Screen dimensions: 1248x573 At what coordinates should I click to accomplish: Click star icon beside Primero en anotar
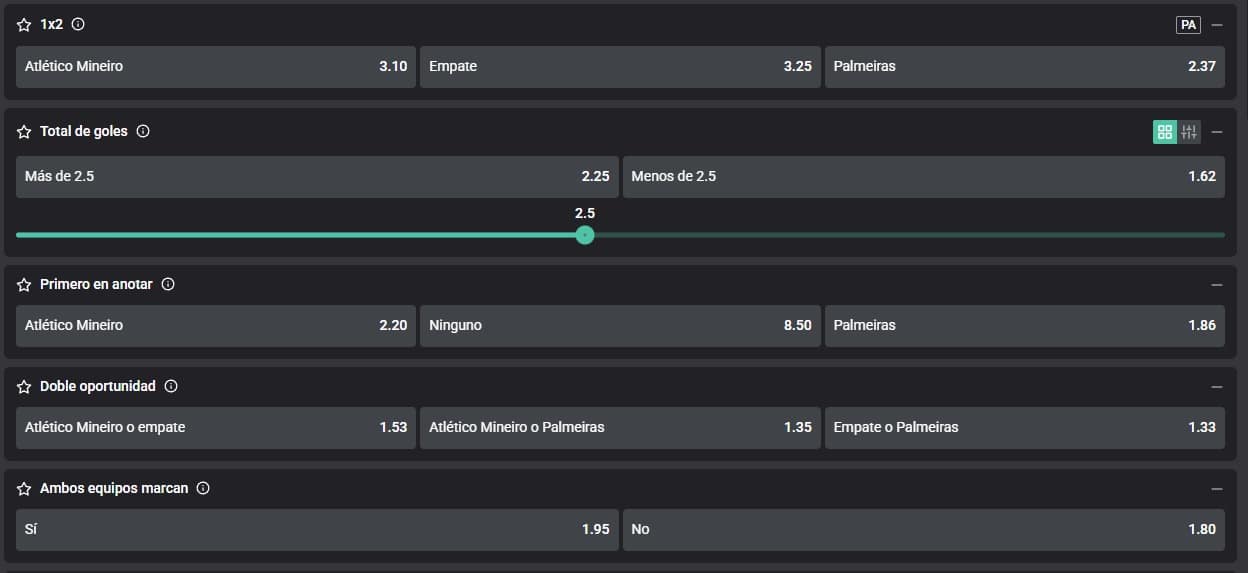click(x=24, y=285)
